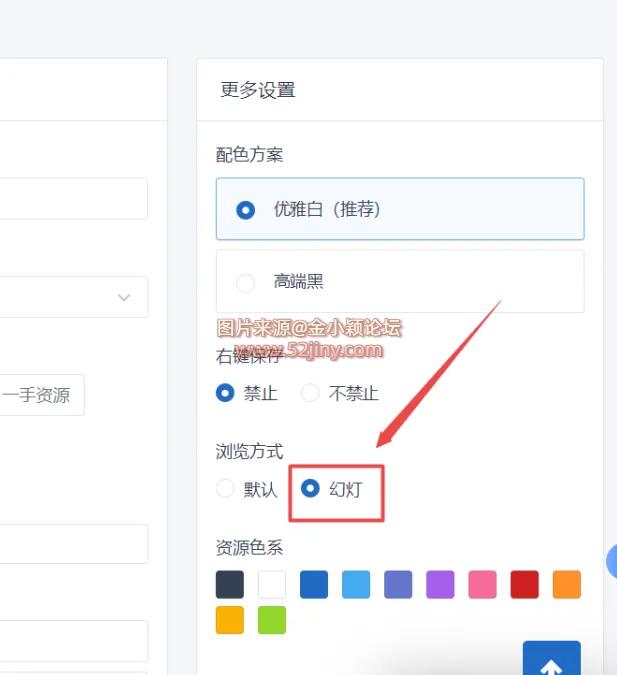Click the blue back-to-top arrow button

(551, 662)
